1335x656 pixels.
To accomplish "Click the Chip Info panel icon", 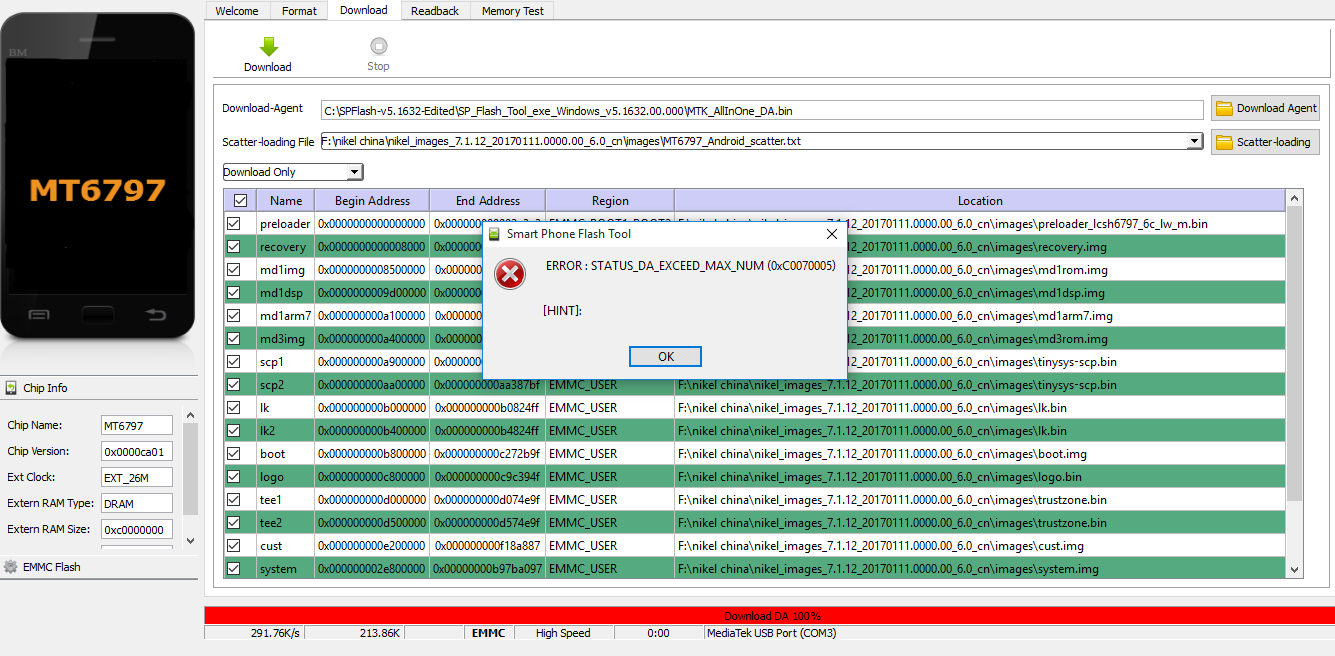I will (11, 388).
